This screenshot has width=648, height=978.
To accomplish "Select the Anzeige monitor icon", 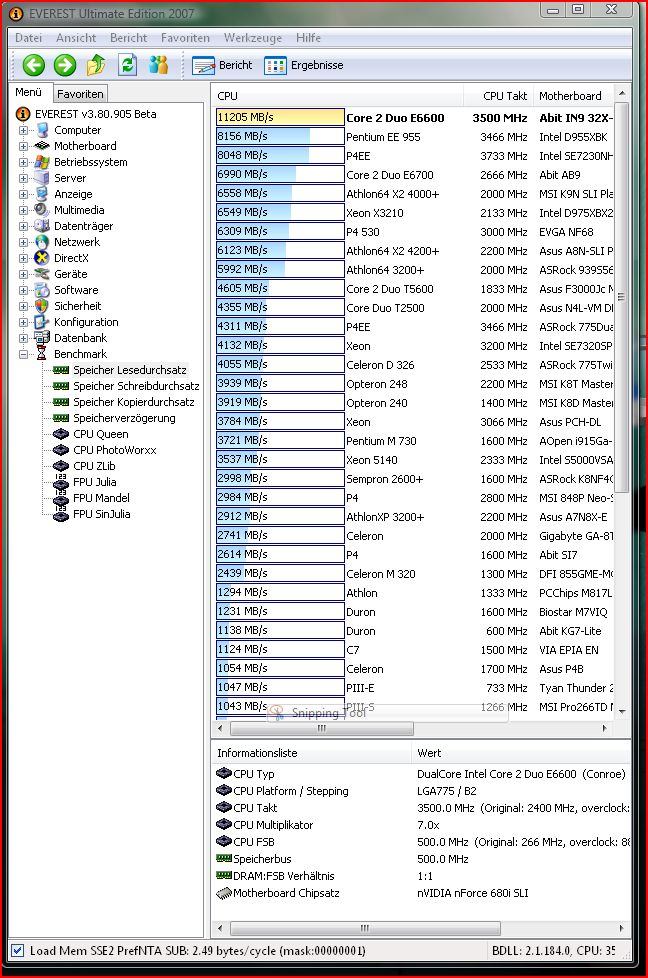I will 42,194.
